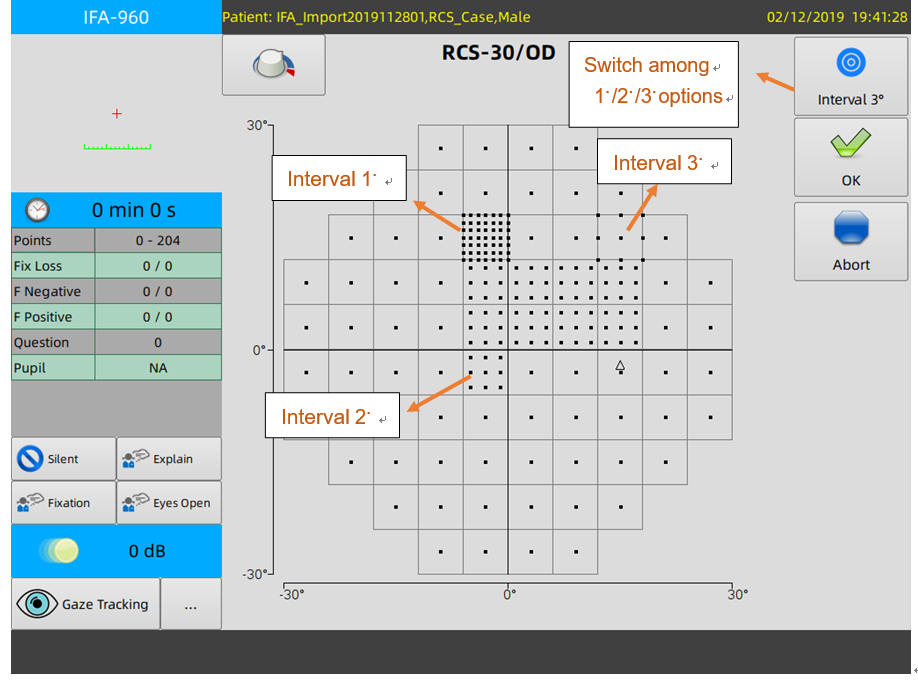The image size is (918, 681).
Task: Click the perimeter bowl icon button
Action: [273, 65]
